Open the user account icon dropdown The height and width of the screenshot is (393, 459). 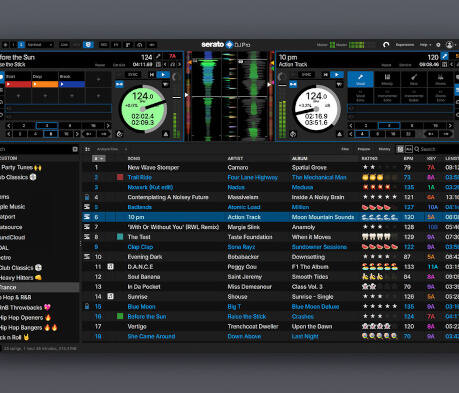tap(450, 45)
